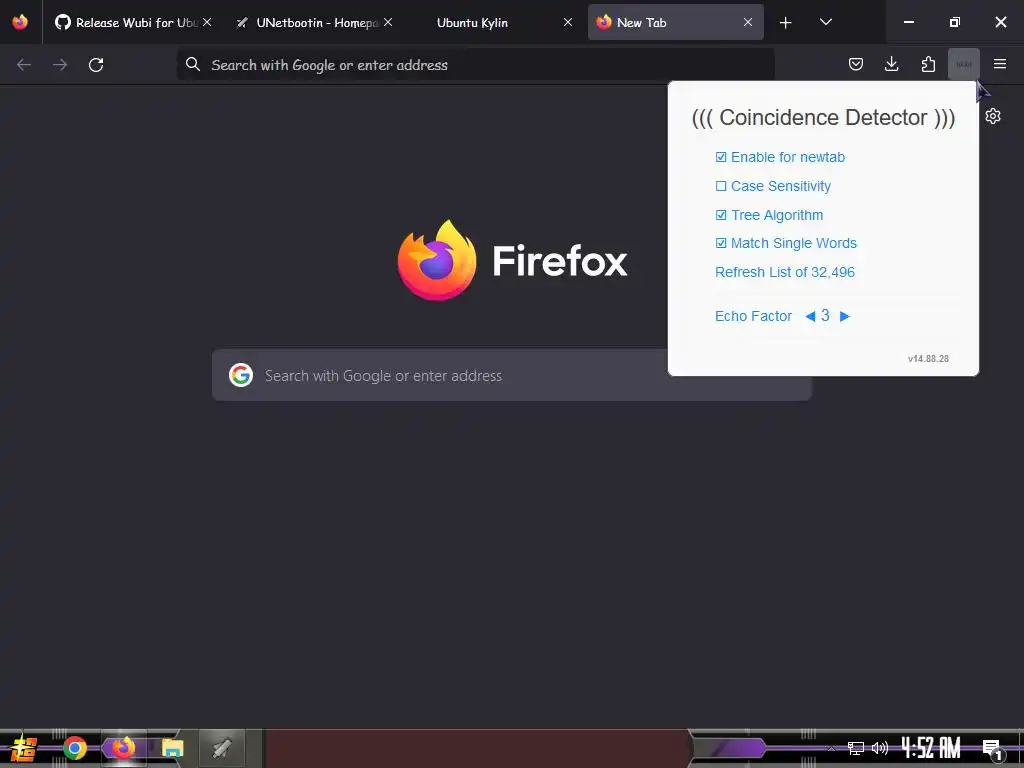Open the Downloads panel
The image size is (1024, 768).
[x=891, y=64]
